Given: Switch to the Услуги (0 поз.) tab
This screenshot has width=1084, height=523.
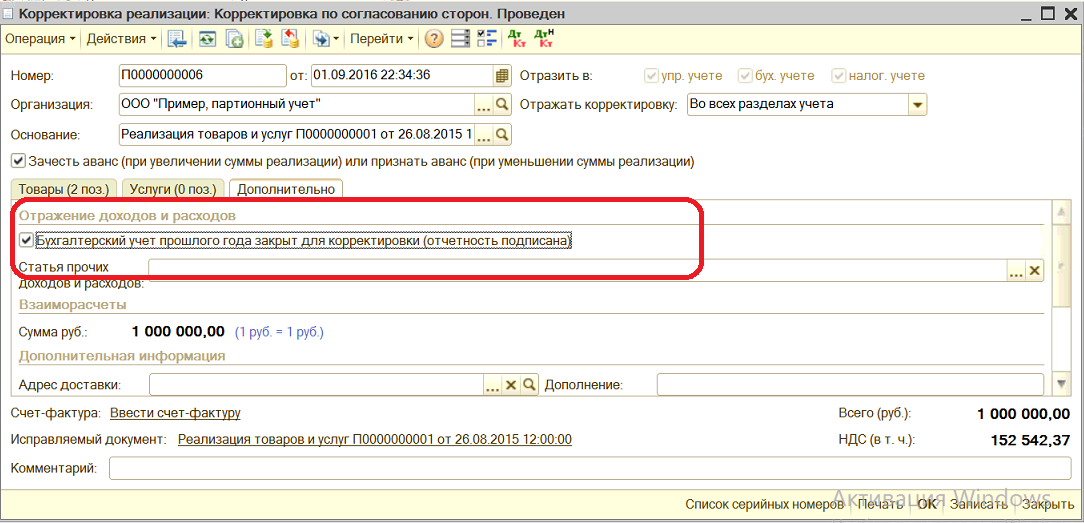Looking at the screenshot, I should tap(174, 189).
